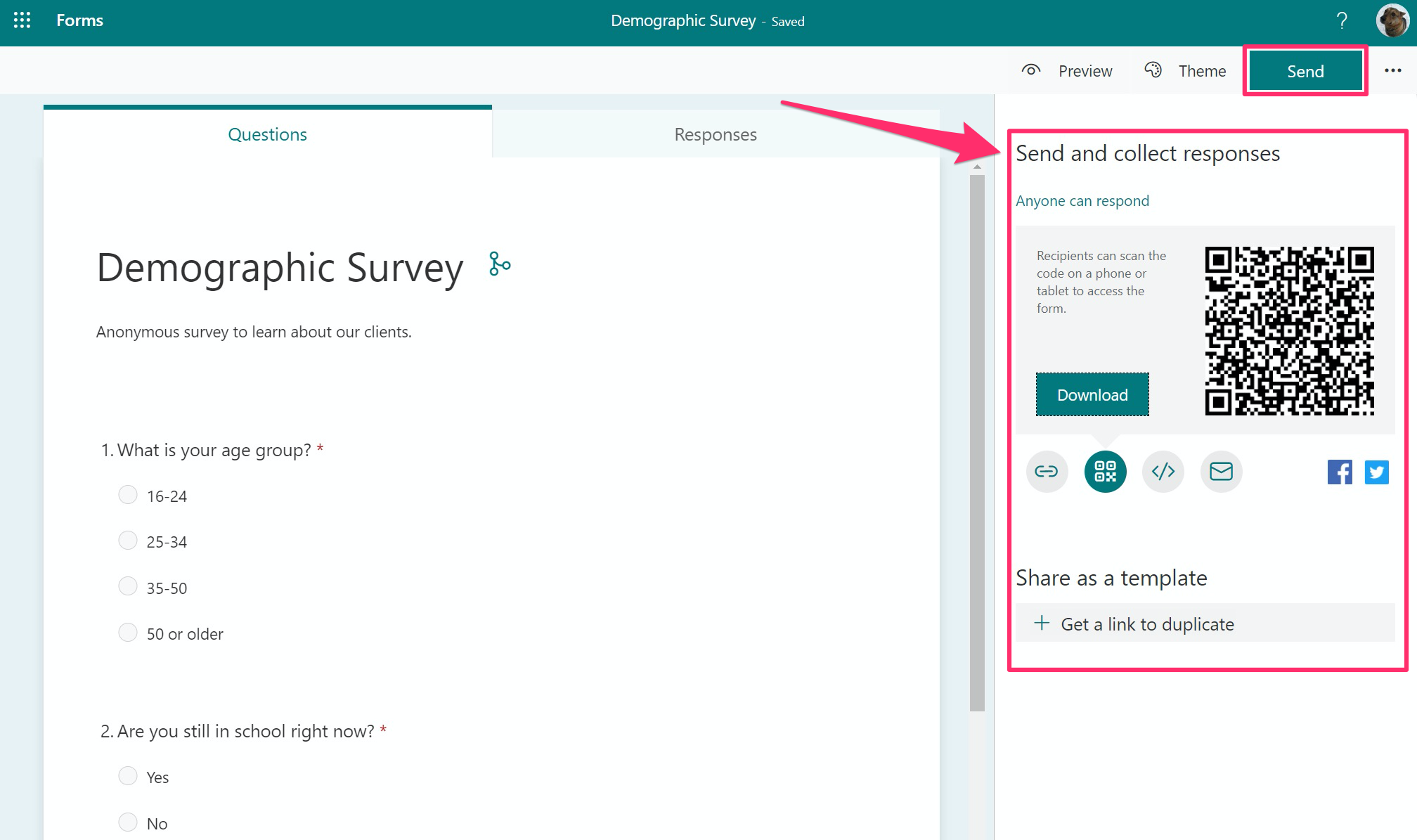Click the email sharing icon
The image size is (1417, 840).
point(1220,470)
